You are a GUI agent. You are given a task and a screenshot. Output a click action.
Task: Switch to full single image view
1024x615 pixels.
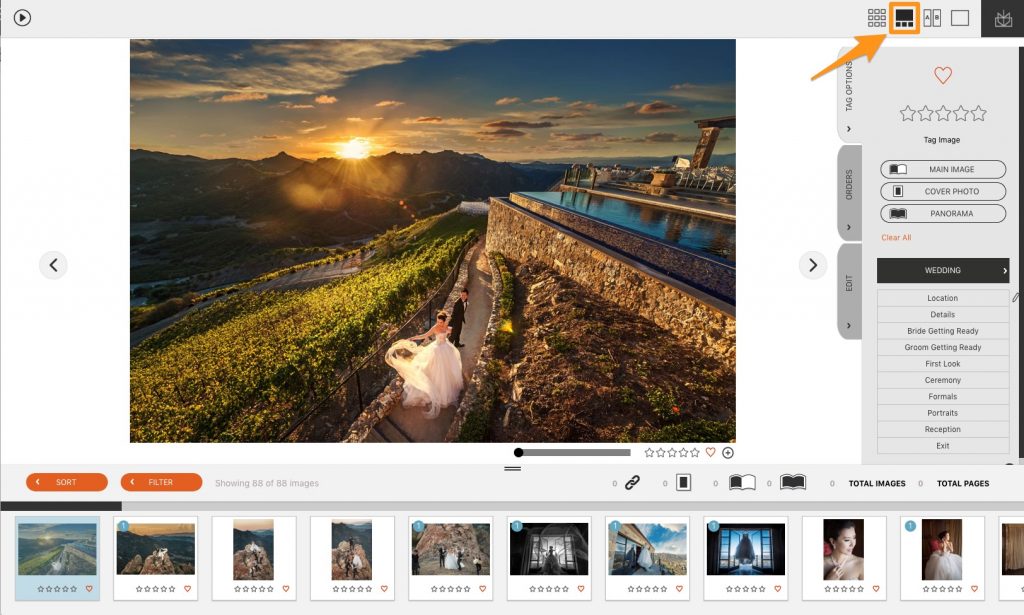[x=959, y=18]
